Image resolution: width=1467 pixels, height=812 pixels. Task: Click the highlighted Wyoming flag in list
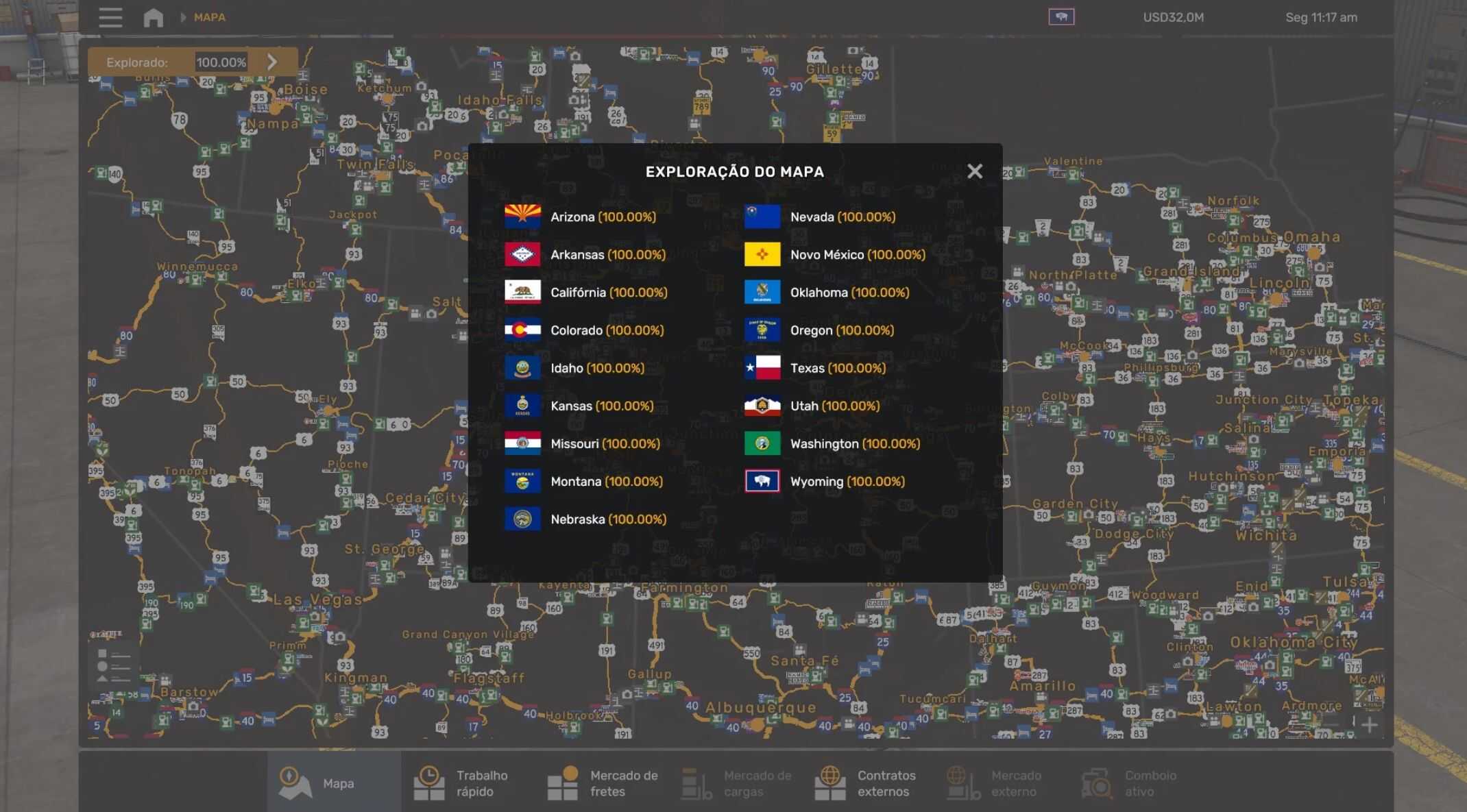click(x=762, y=481)
